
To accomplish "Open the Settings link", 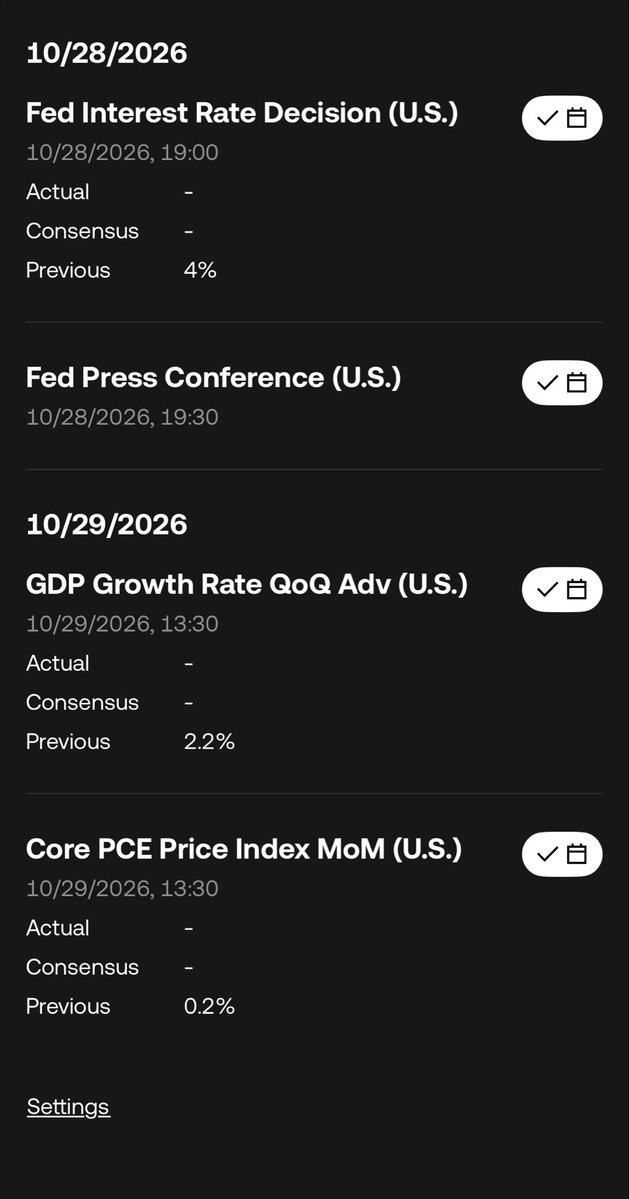I will [68, 1106].
